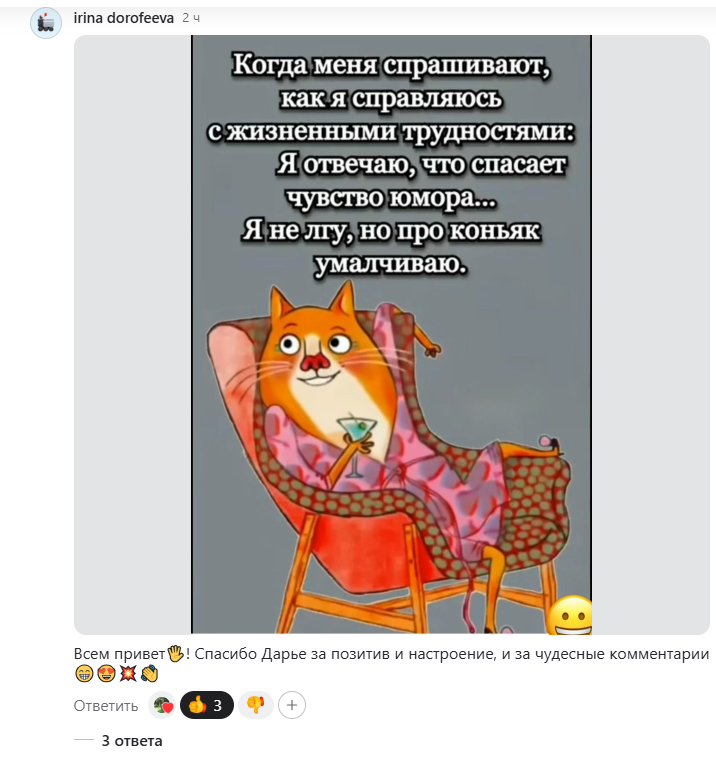Click the thumbs-up reaction emoji
Viewport: 716px width, 770px height.
click(197, 705)
